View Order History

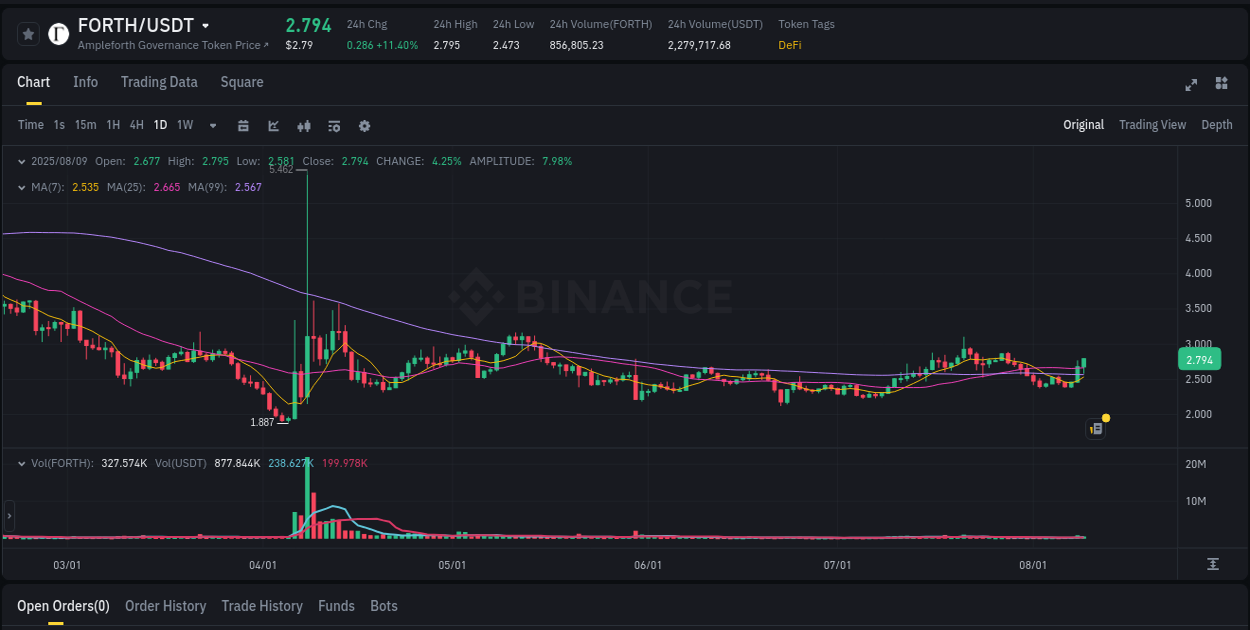(165, 606)
